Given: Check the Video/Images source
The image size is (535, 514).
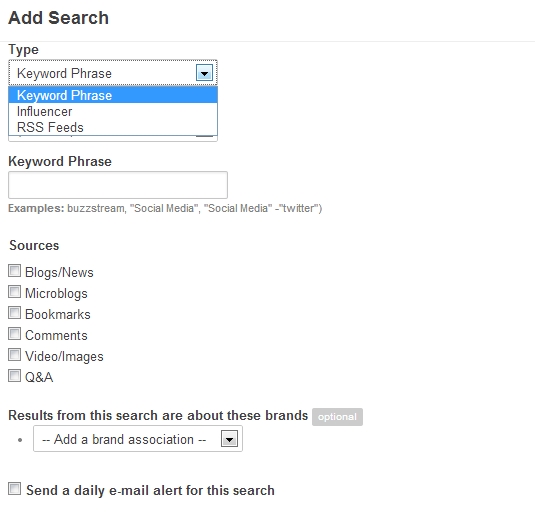Looking at the screenshot, I should pyautogui.click(x=14, y=355).
